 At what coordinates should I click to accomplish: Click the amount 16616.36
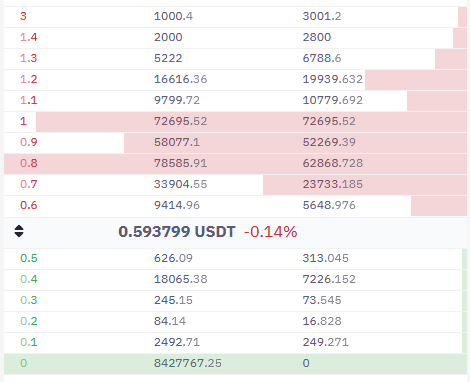(x=180, y=79)
